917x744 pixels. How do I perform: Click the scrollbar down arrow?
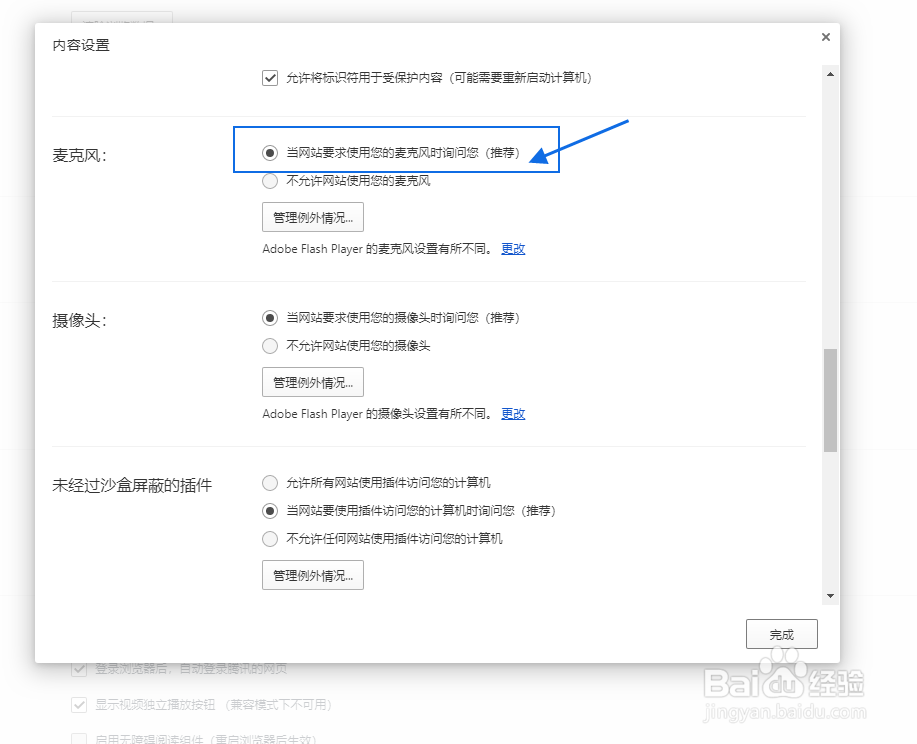coord(830,594)
